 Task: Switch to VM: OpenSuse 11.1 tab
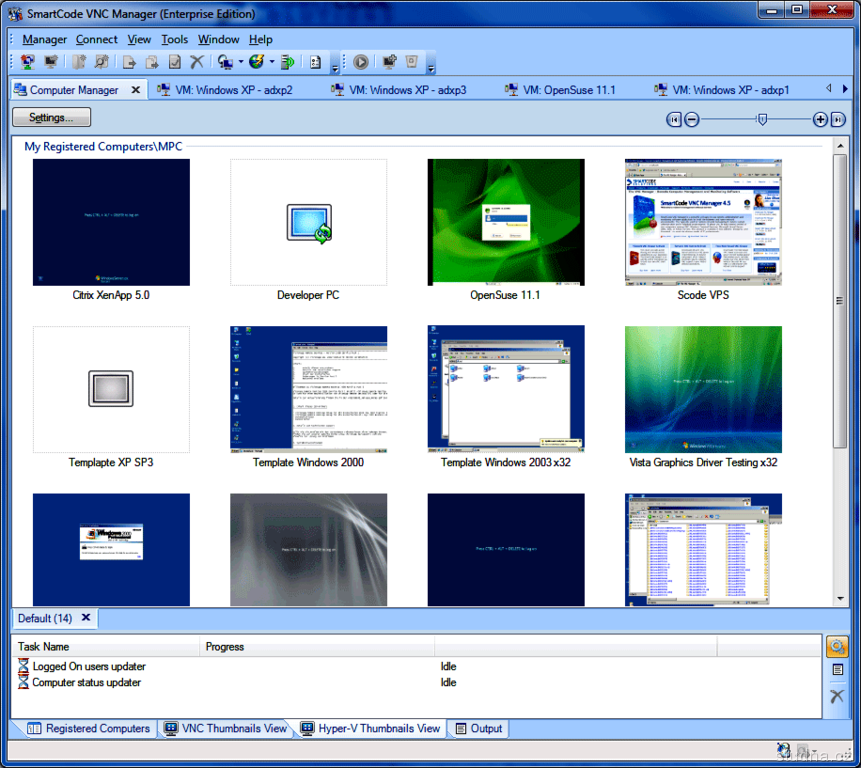tap(568, 90)
